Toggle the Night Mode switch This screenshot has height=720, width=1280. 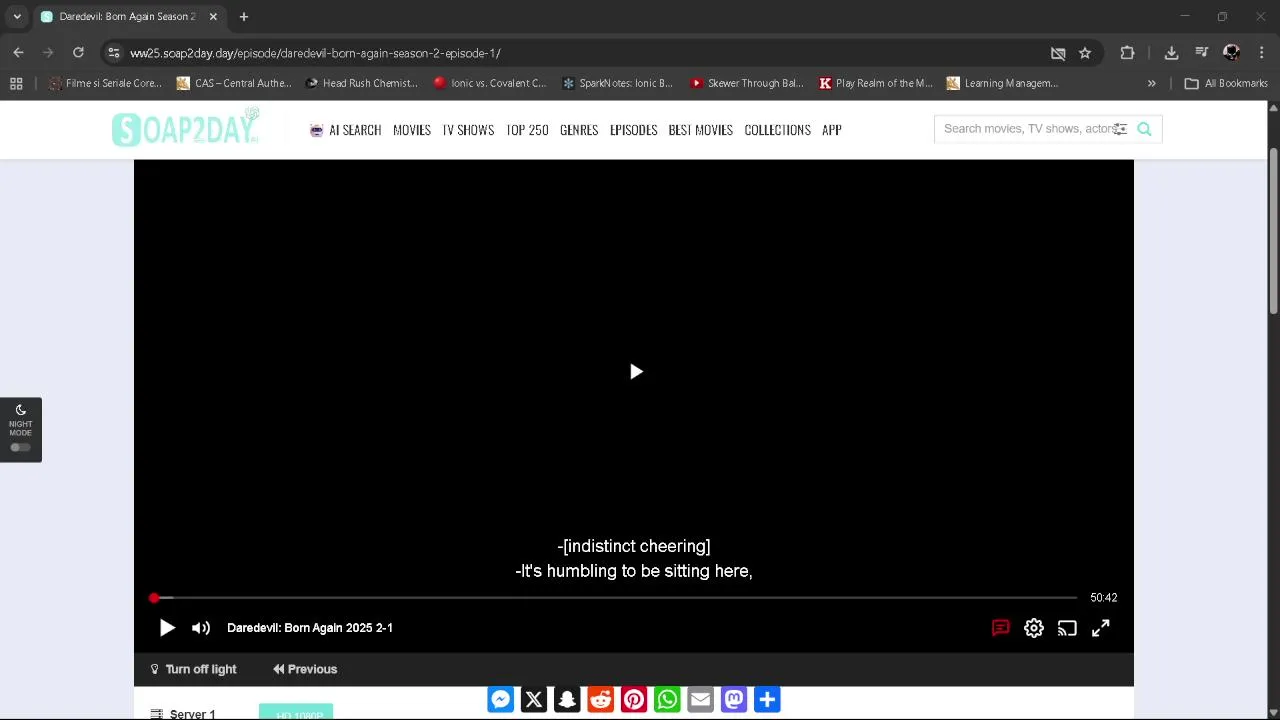click(20, 447)
